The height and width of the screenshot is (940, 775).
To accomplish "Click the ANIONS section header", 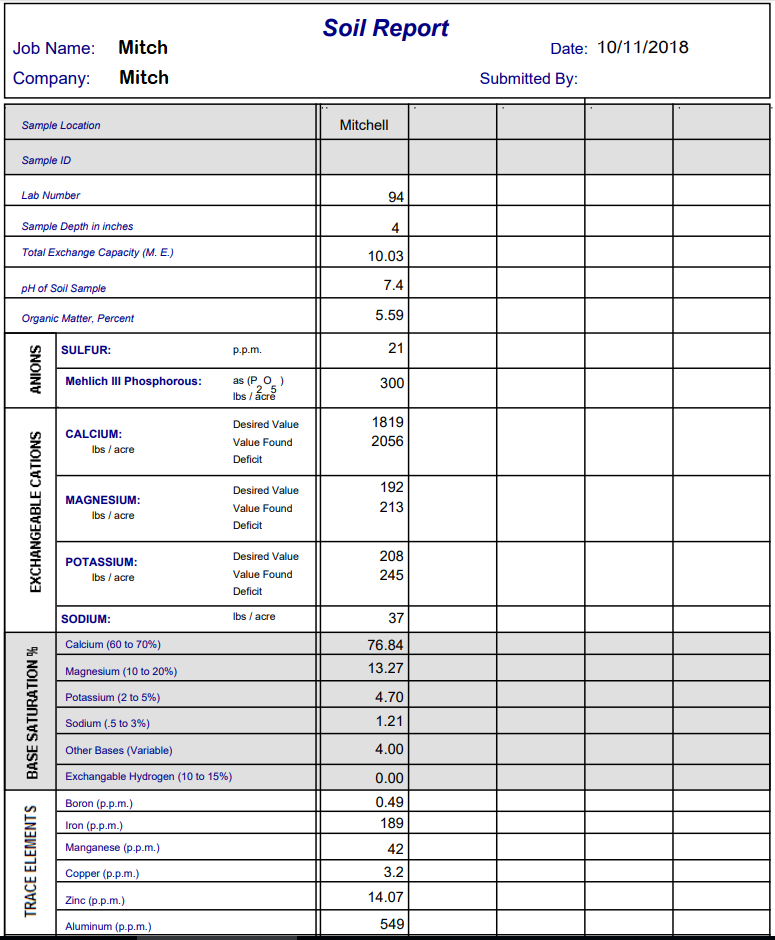I will tap(35, 369).
